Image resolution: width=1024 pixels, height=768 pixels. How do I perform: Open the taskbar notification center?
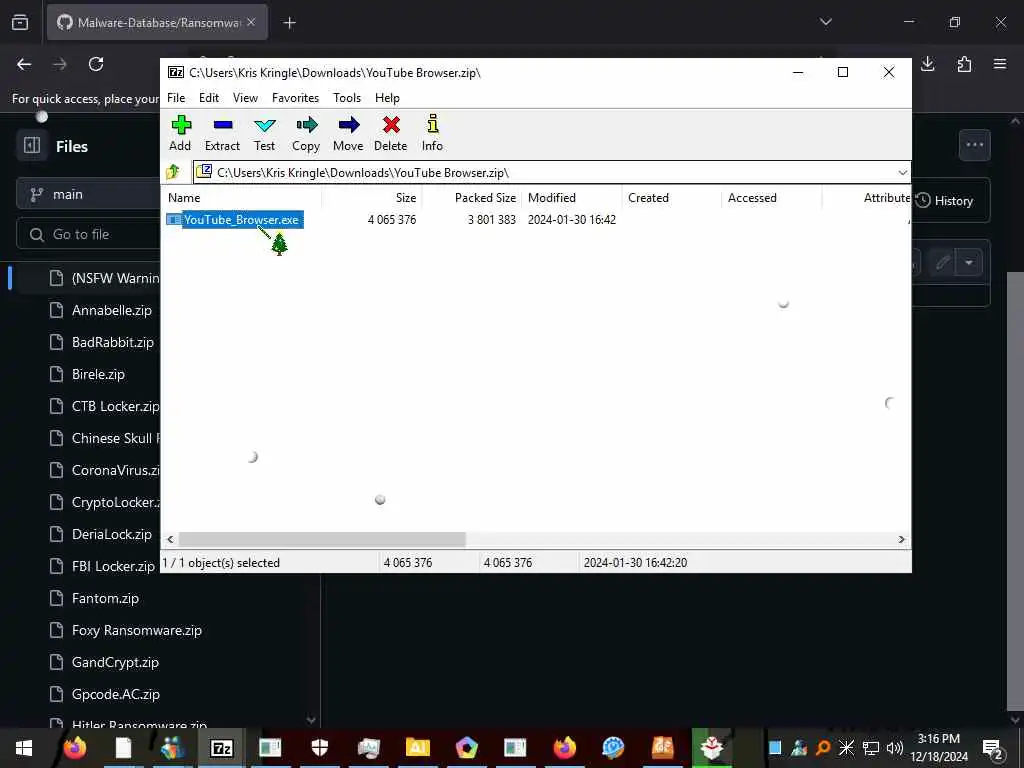(x=993, y=748)
